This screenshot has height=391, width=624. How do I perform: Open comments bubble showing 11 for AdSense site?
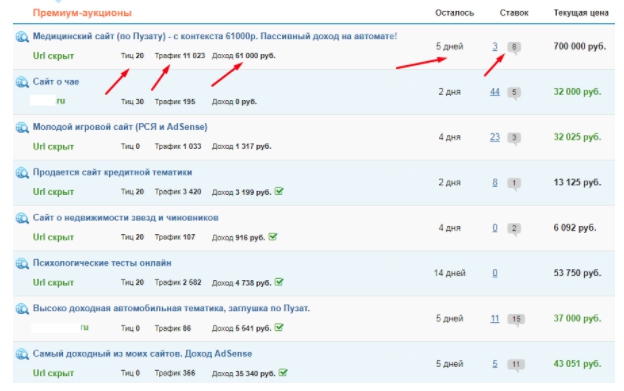(x=516, y=365)
